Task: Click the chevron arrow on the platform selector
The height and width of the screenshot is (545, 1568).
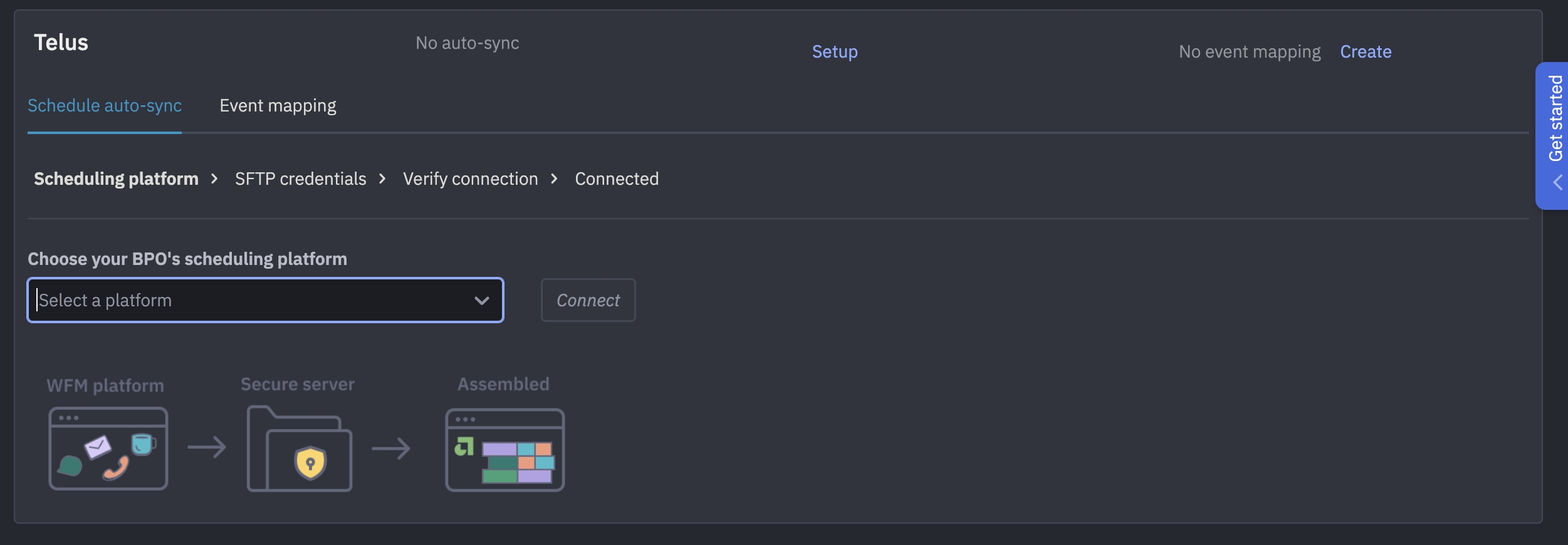Action: pos(481,300)
